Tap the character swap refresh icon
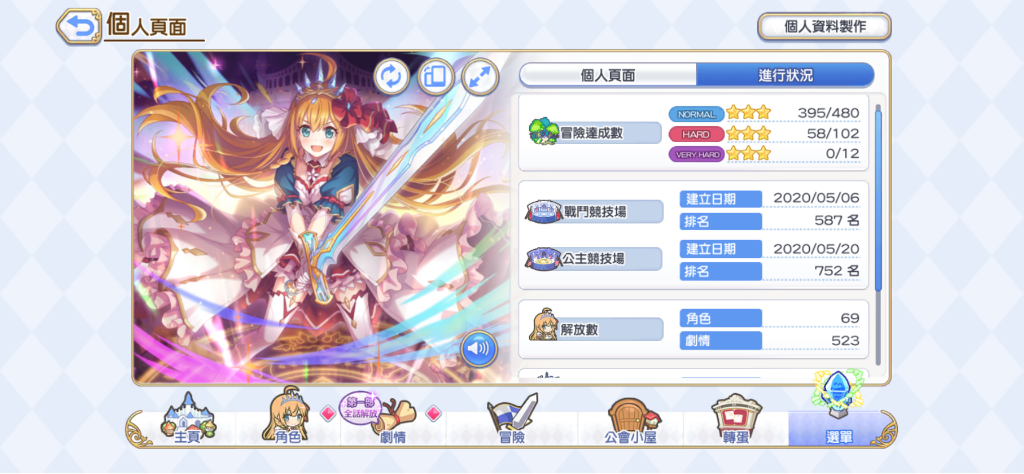This screenshot has width=1024, height=474. coord(392,77)
